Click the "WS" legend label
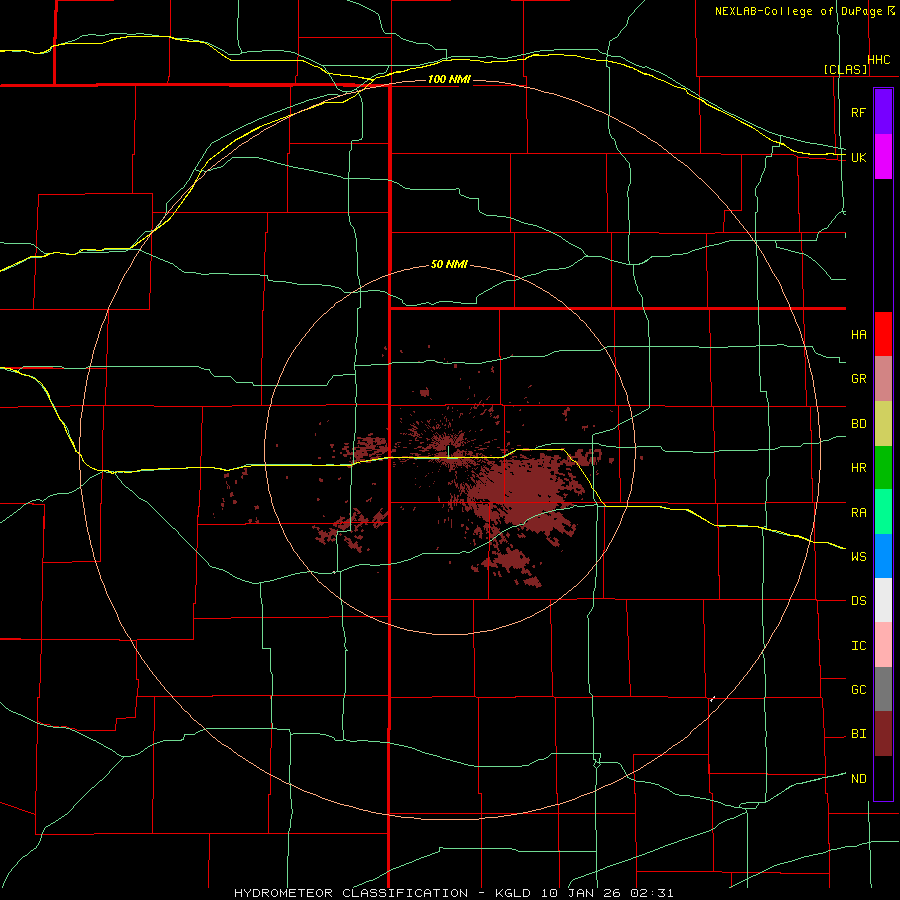Screen dimensions: 900x900 [858, 556]
